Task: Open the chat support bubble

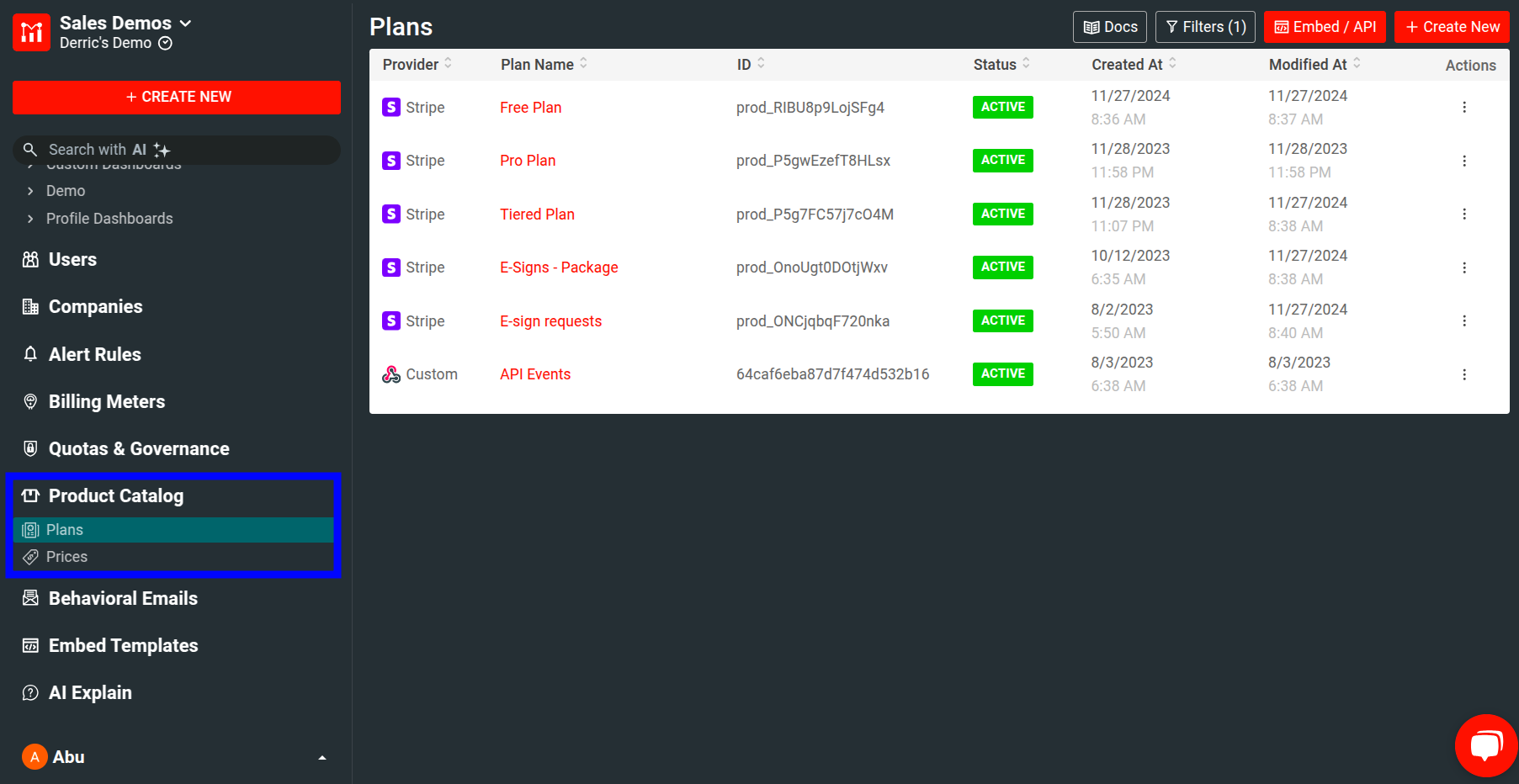Action: point(1486,745)
